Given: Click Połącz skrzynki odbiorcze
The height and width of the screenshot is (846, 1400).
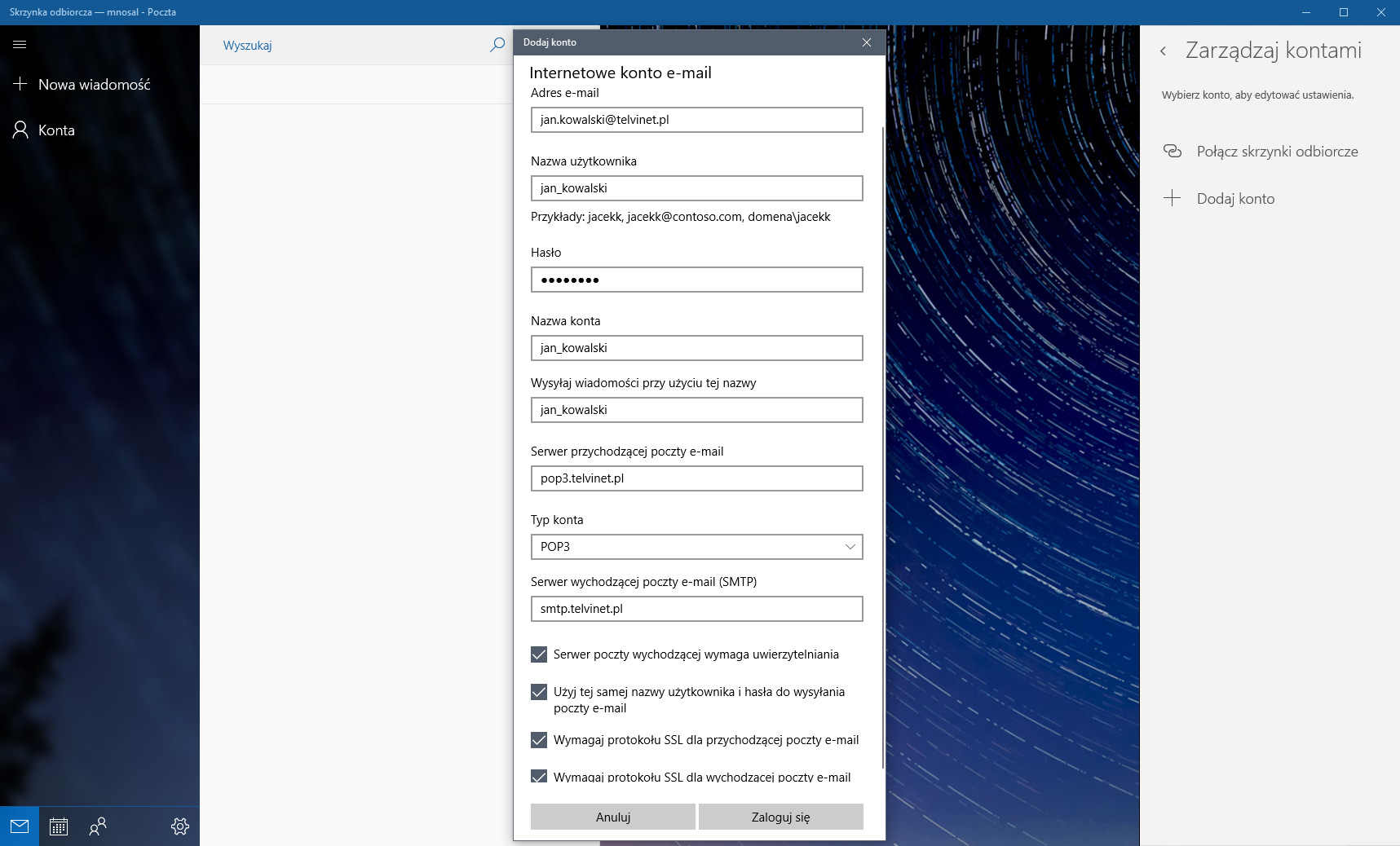Looking at the screenshot, I should click(x=1276, y=152).
